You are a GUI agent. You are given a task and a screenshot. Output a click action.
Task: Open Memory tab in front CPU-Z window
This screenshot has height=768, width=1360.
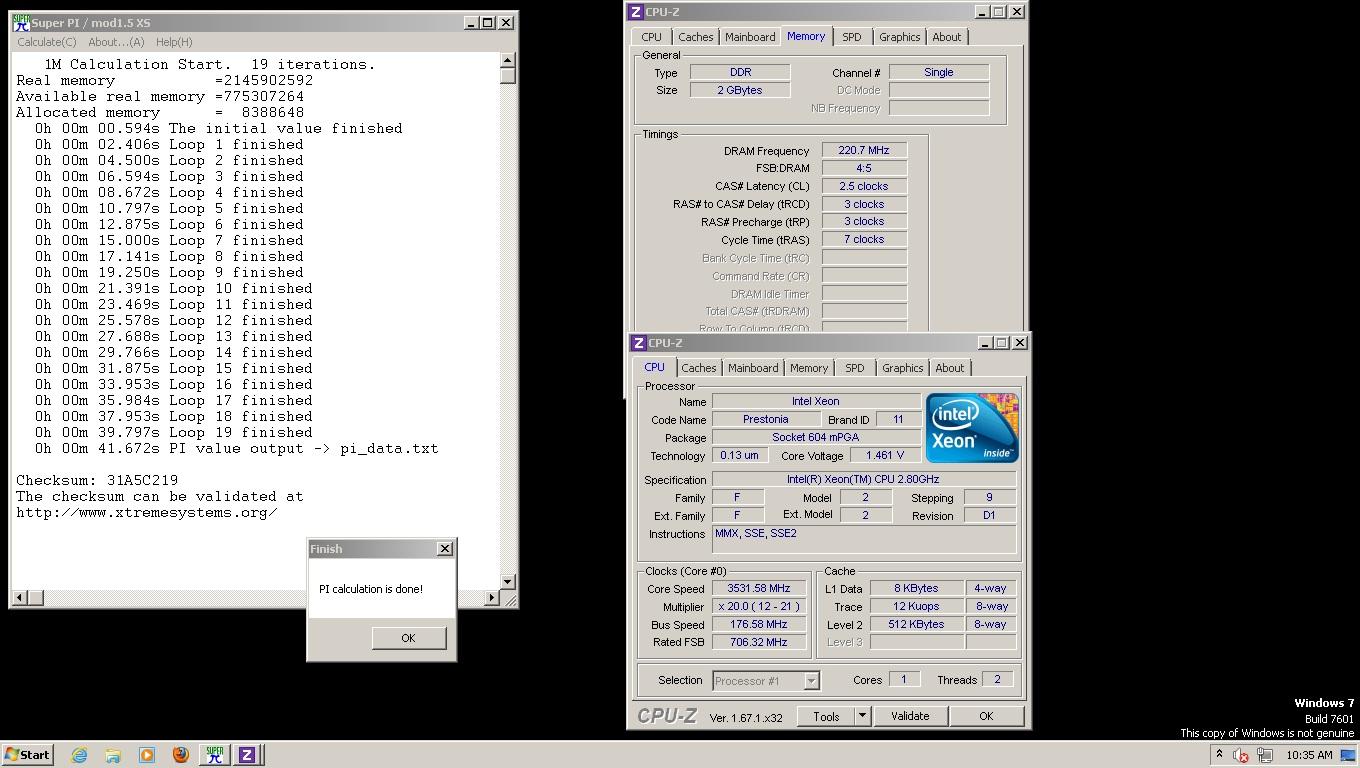pyautogui.click(x=809, y=368)
